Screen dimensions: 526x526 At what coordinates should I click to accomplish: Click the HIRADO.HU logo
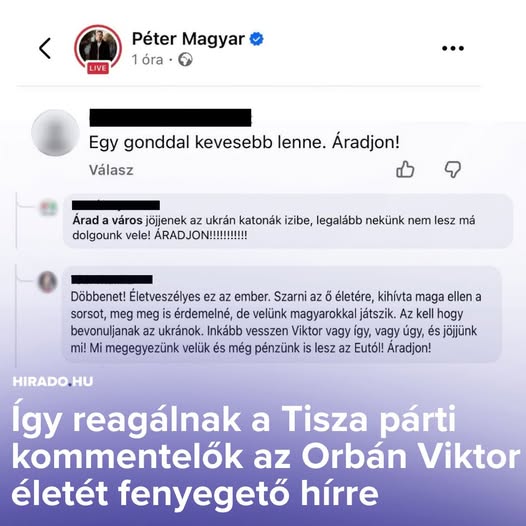tap(53, 381)
